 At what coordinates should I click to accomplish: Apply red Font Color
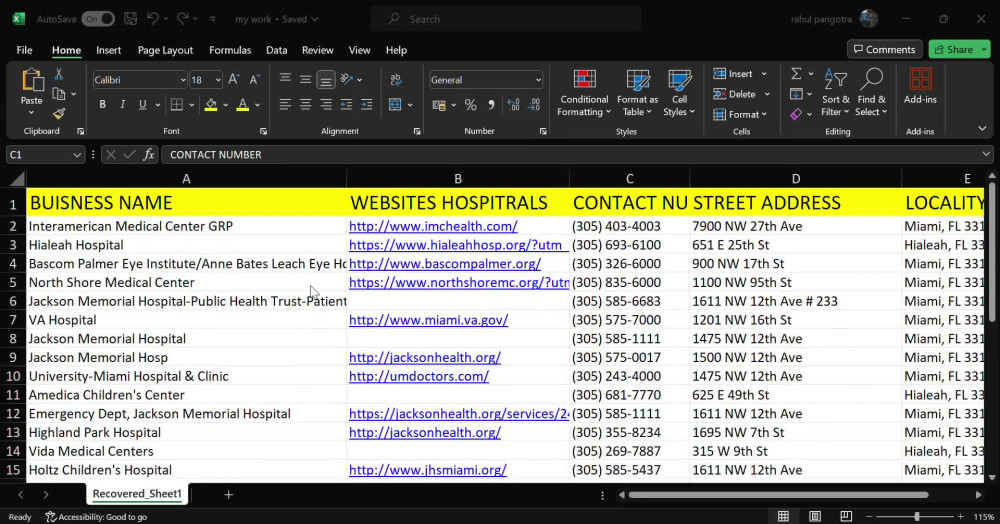pyautogui.click(x=242, y=105)
